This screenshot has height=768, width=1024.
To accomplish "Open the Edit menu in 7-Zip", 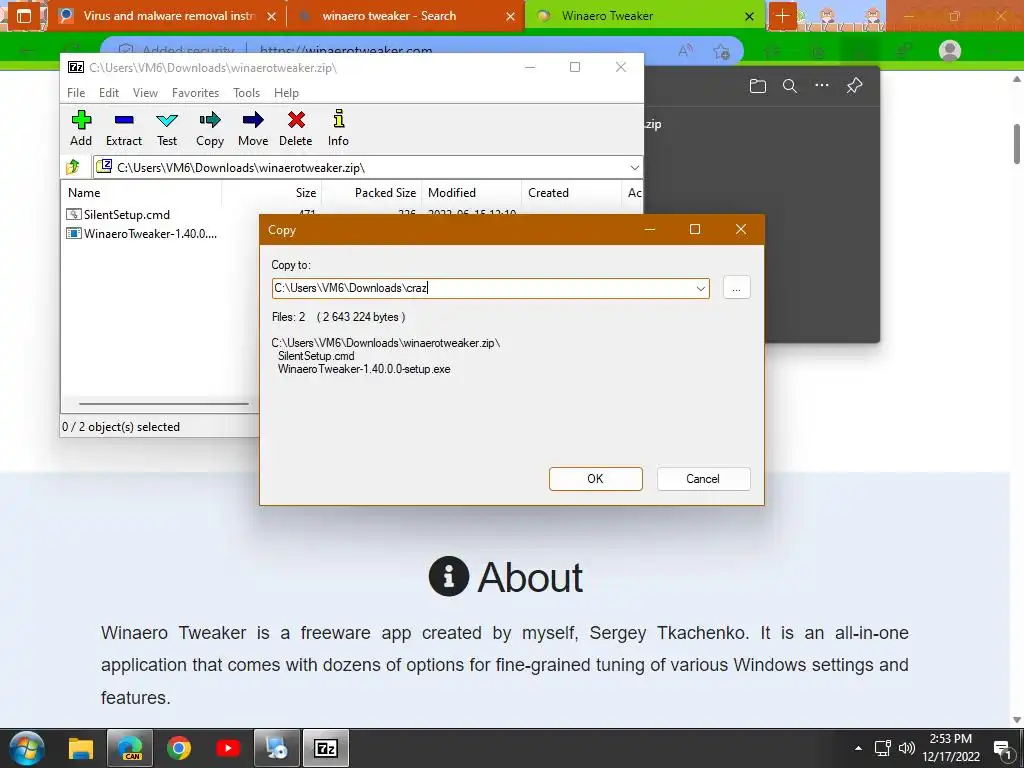I will [x=108, y=93].
